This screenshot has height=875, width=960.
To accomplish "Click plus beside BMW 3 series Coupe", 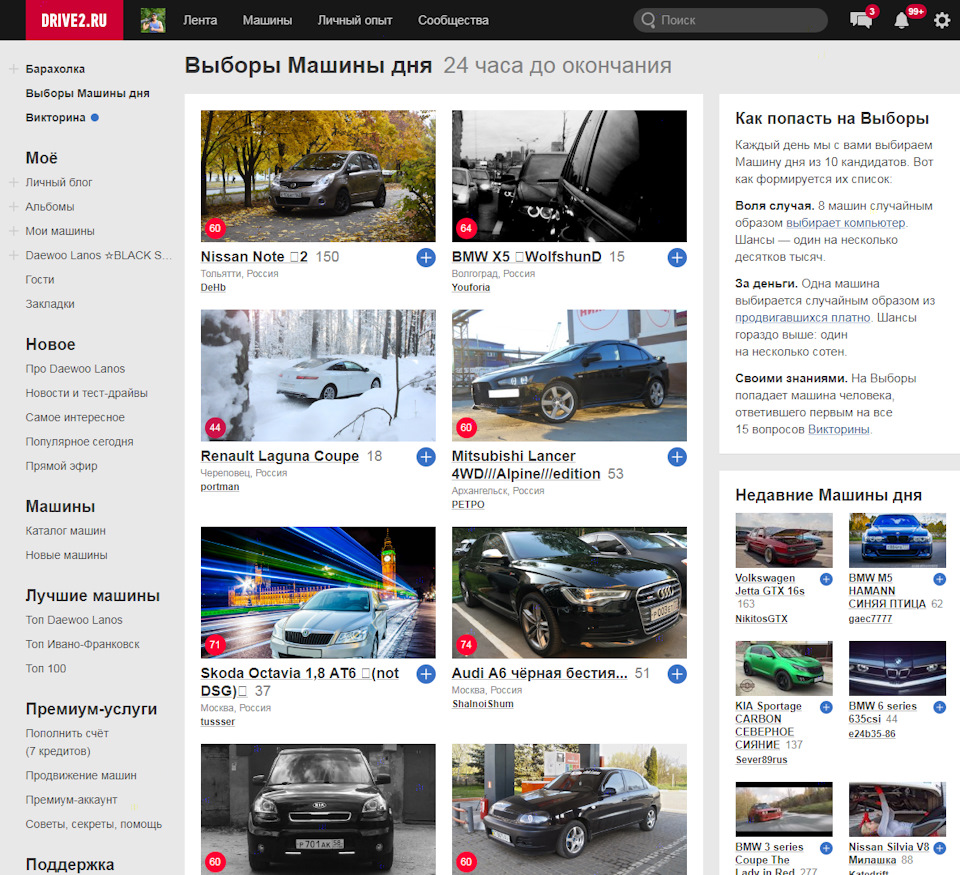I will tap(826, 848).
